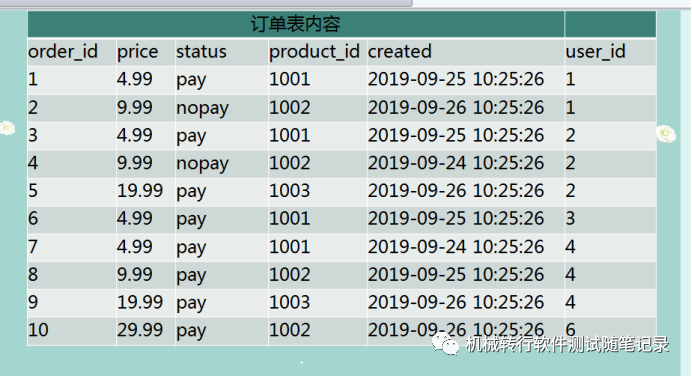Select the 订单表内容 table title
The width and height of the screenshot is (692, 376).
[295, 24]
